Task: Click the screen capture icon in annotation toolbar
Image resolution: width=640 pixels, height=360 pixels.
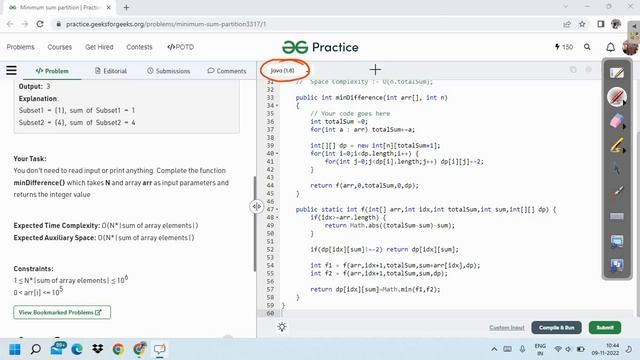Action: pyautogui.click(x=617, y=241)
